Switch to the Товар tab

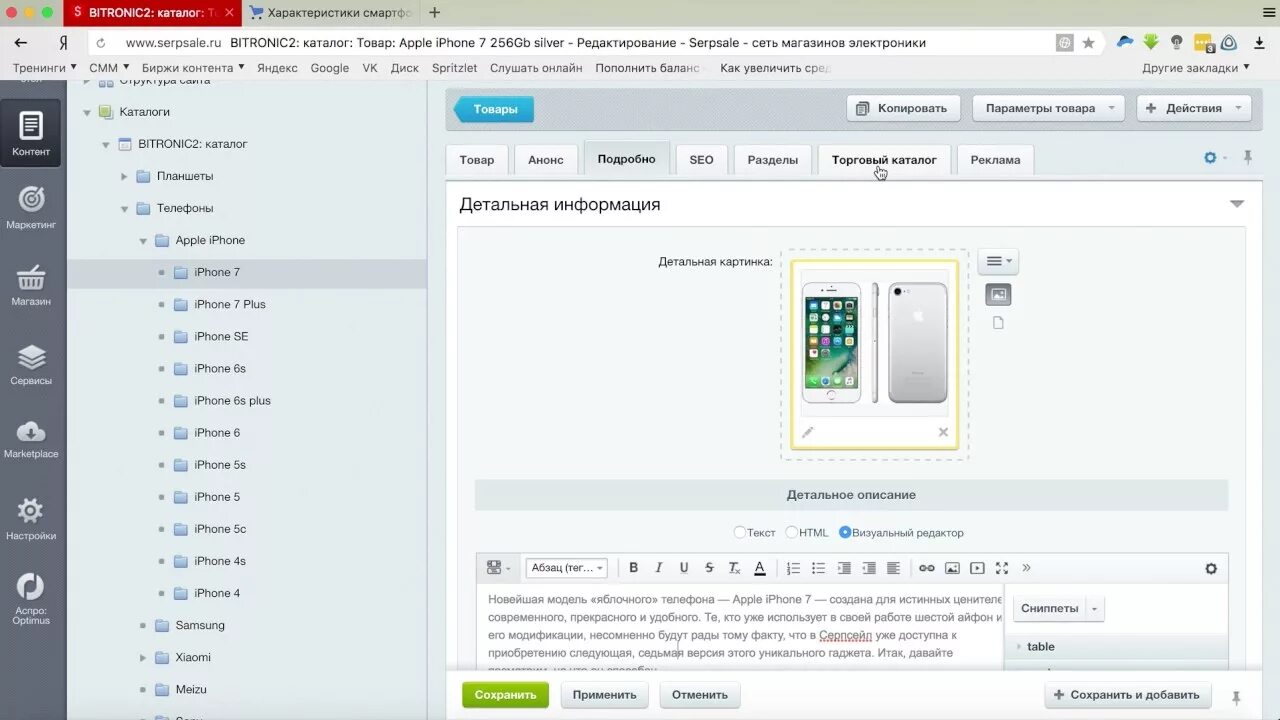tap(477, 160)
